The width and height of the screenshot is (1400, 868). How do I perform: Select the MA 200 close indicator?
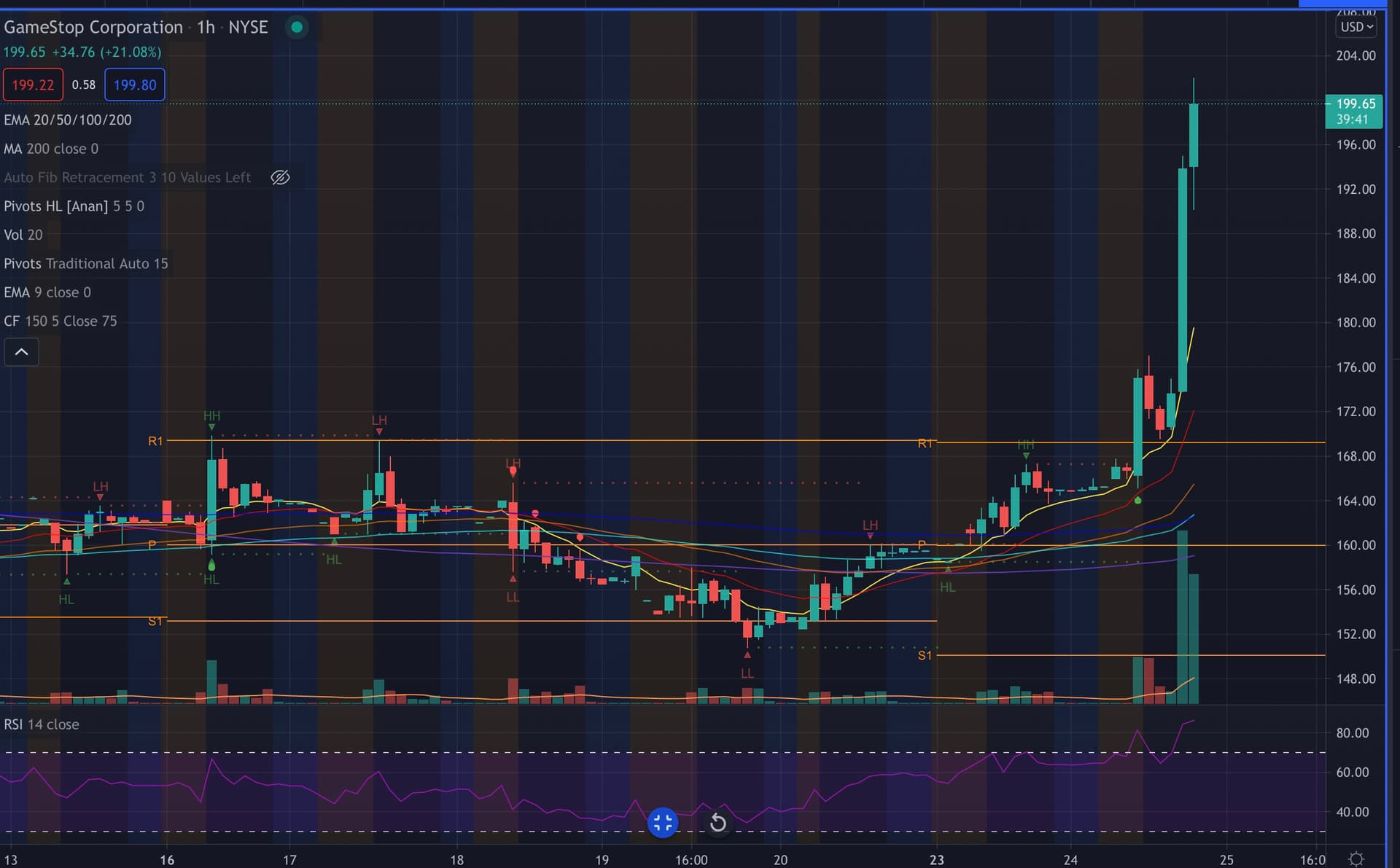point(51,149)
